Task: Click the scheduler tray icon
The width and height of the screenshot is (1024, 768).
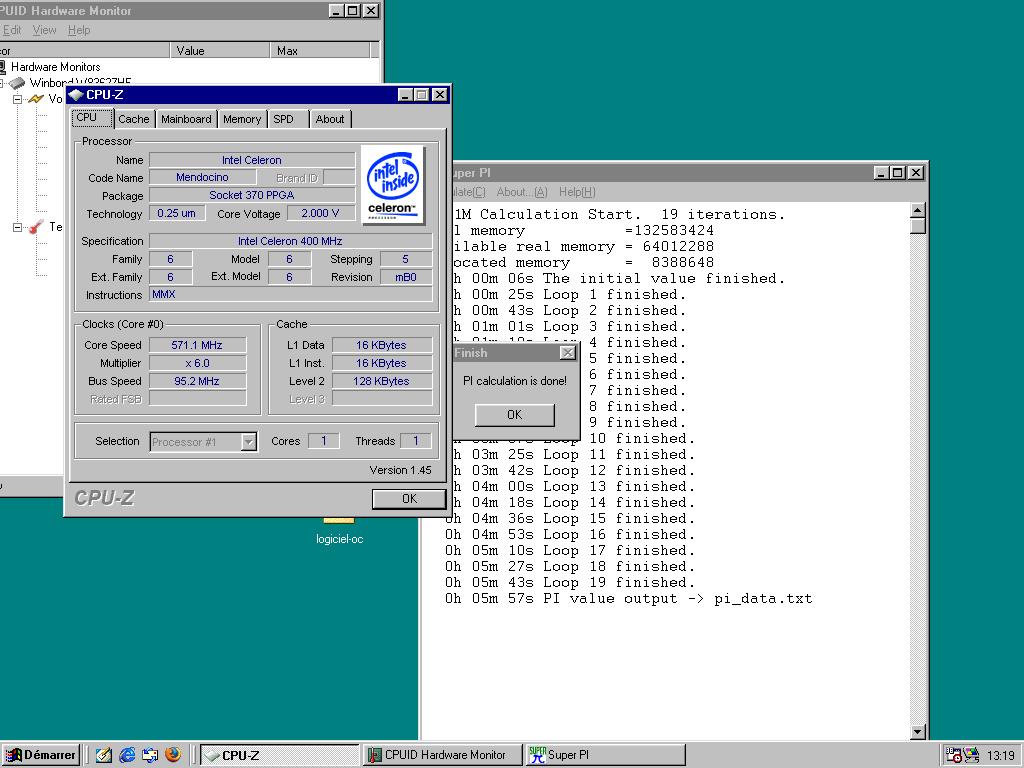Action: [953, 756]
